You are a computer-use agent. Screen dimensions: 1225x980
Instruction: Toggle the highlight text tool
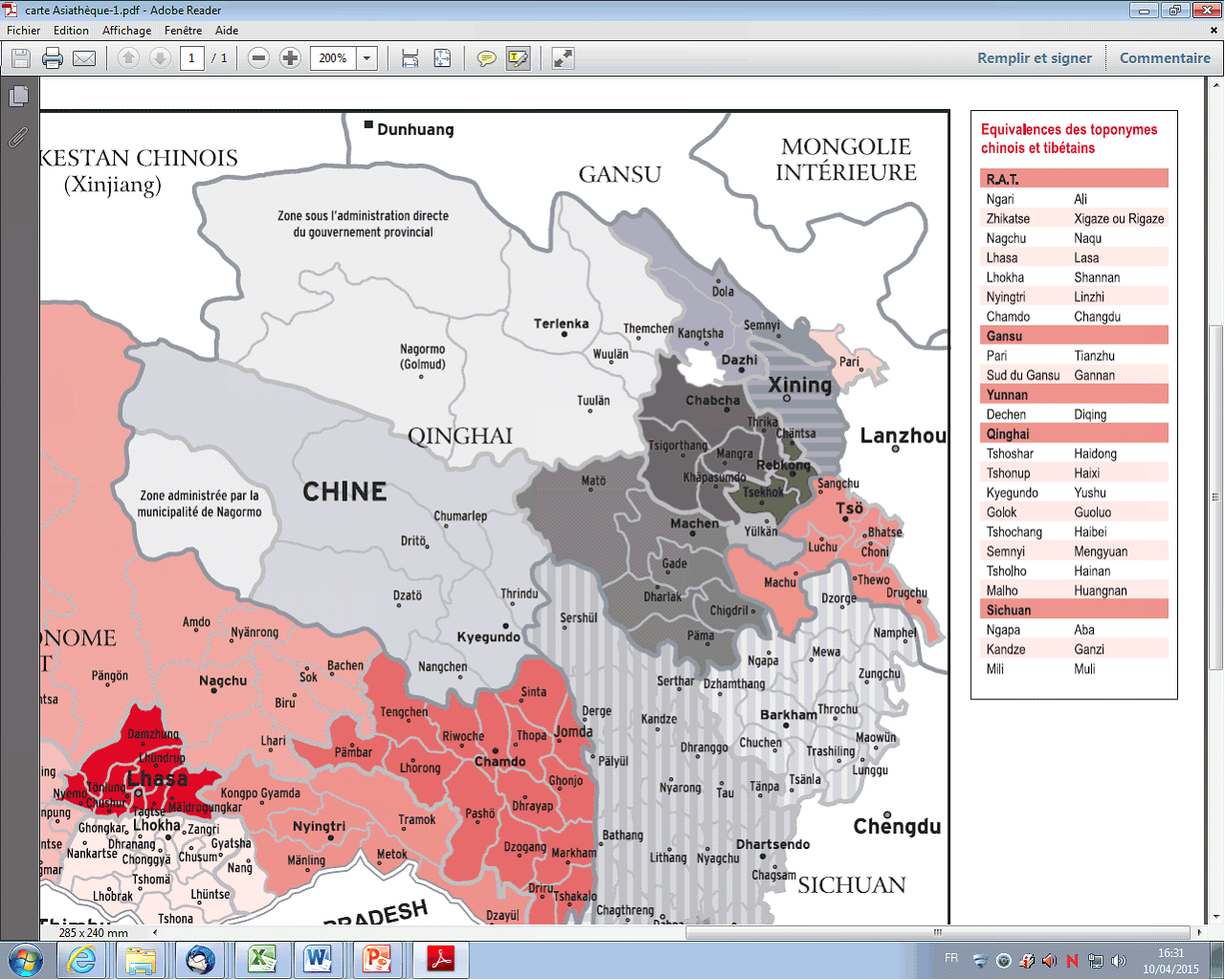518,58
